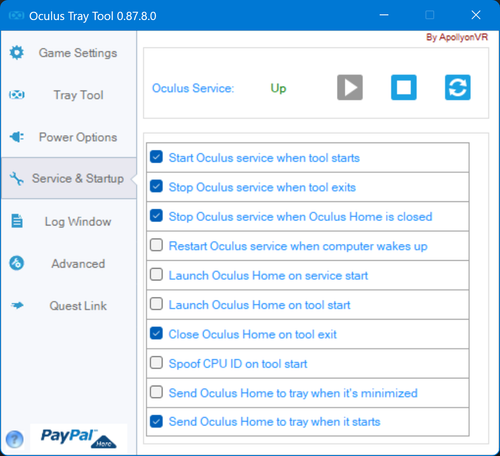
Task: Click the Game Settings gear icon
Action: [17, 53]
